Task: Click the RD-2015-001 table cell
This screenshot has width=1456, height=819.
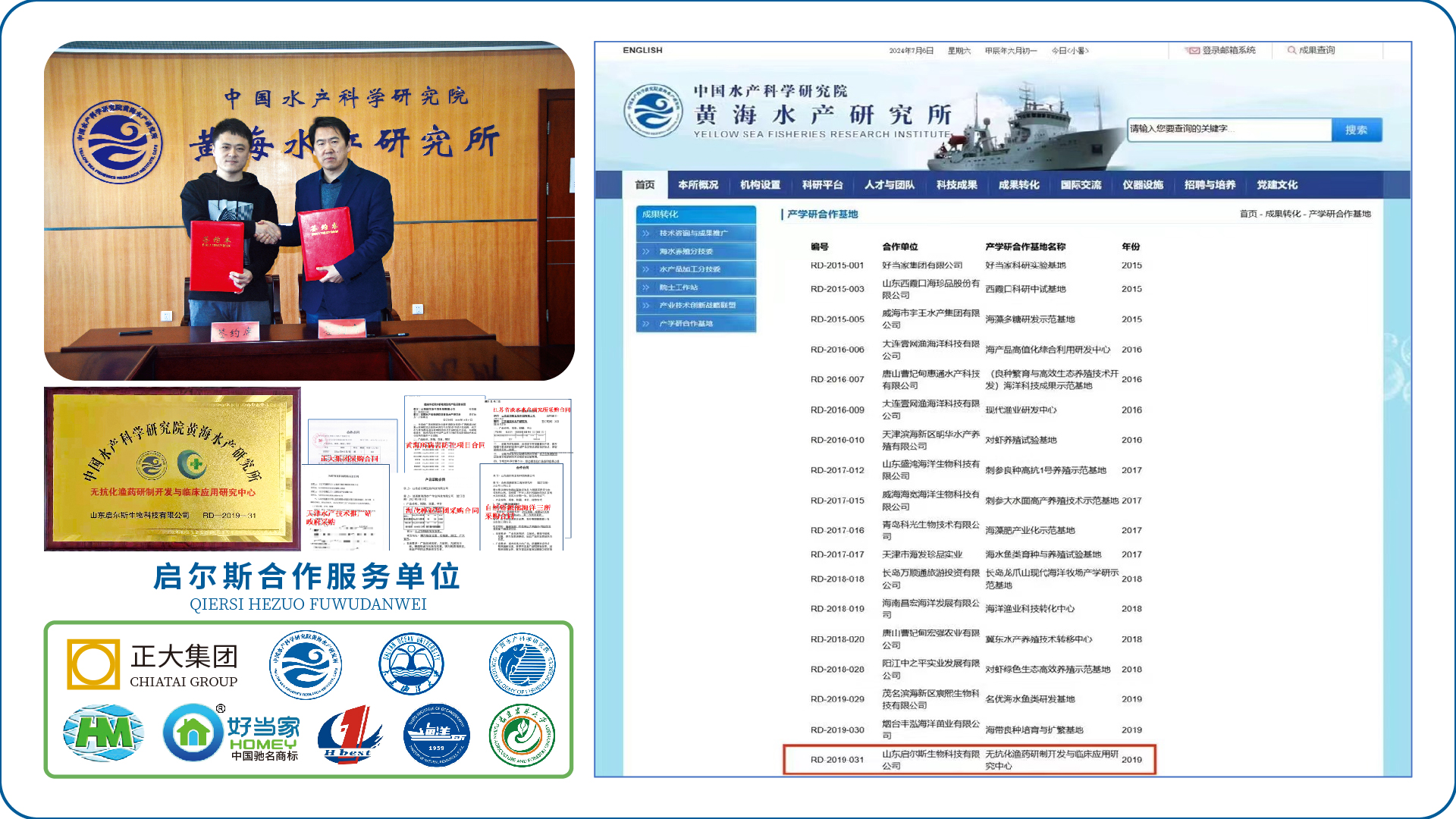Action: [x=837, y=265]
